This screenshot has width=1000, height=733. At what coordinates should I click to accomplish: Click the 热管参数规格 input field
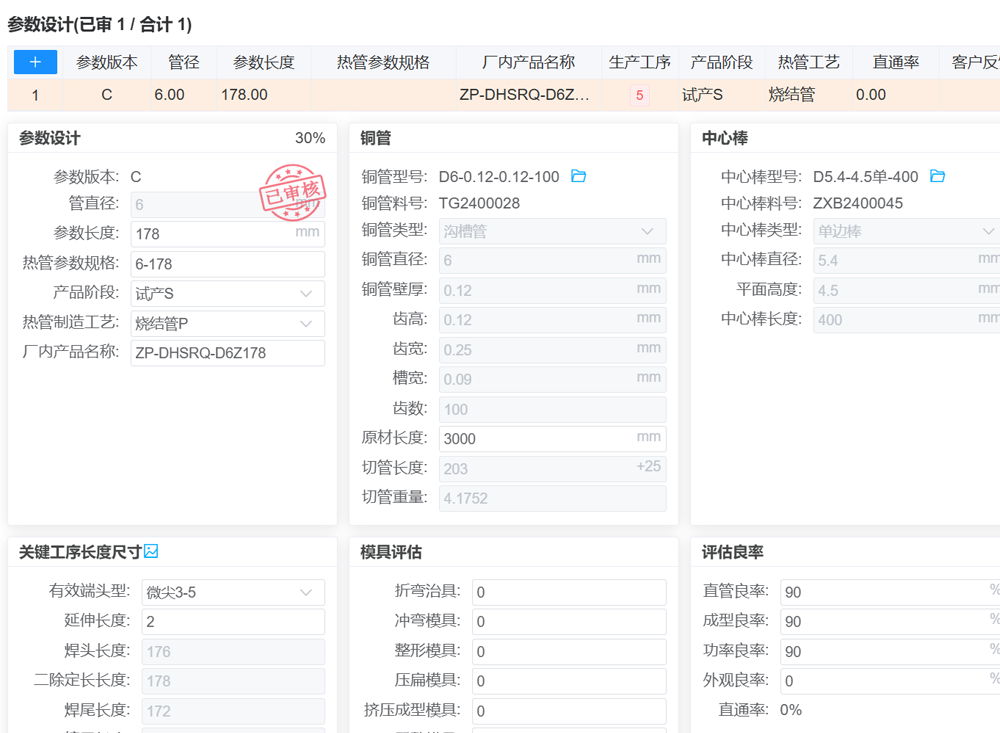(x=227, y=264)
